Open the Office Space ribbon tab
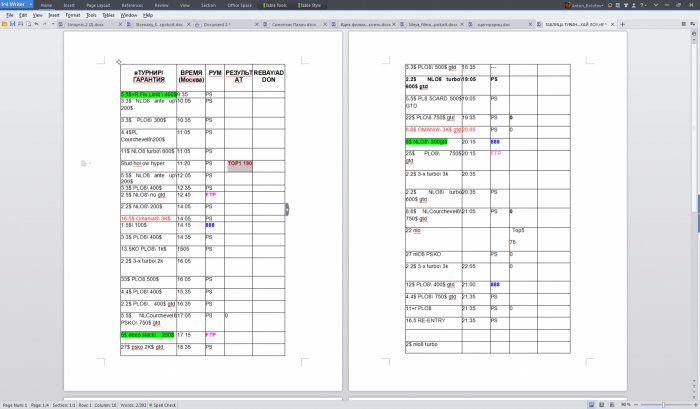This screenshot has width=700, height=409. click(x=239, y=5)
